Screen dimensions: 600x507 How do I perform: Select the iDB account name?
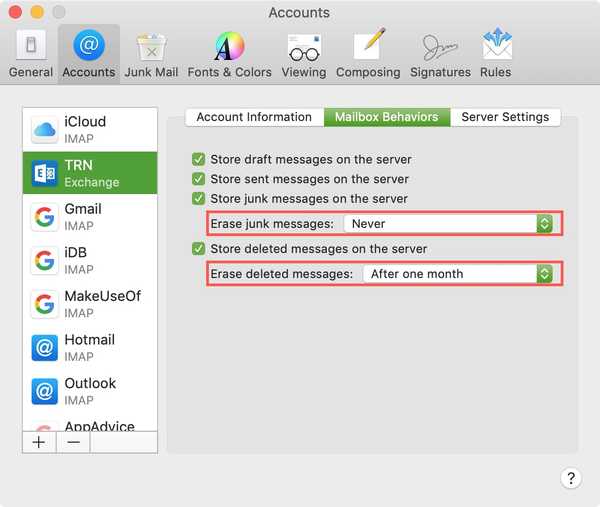point(76,253)
